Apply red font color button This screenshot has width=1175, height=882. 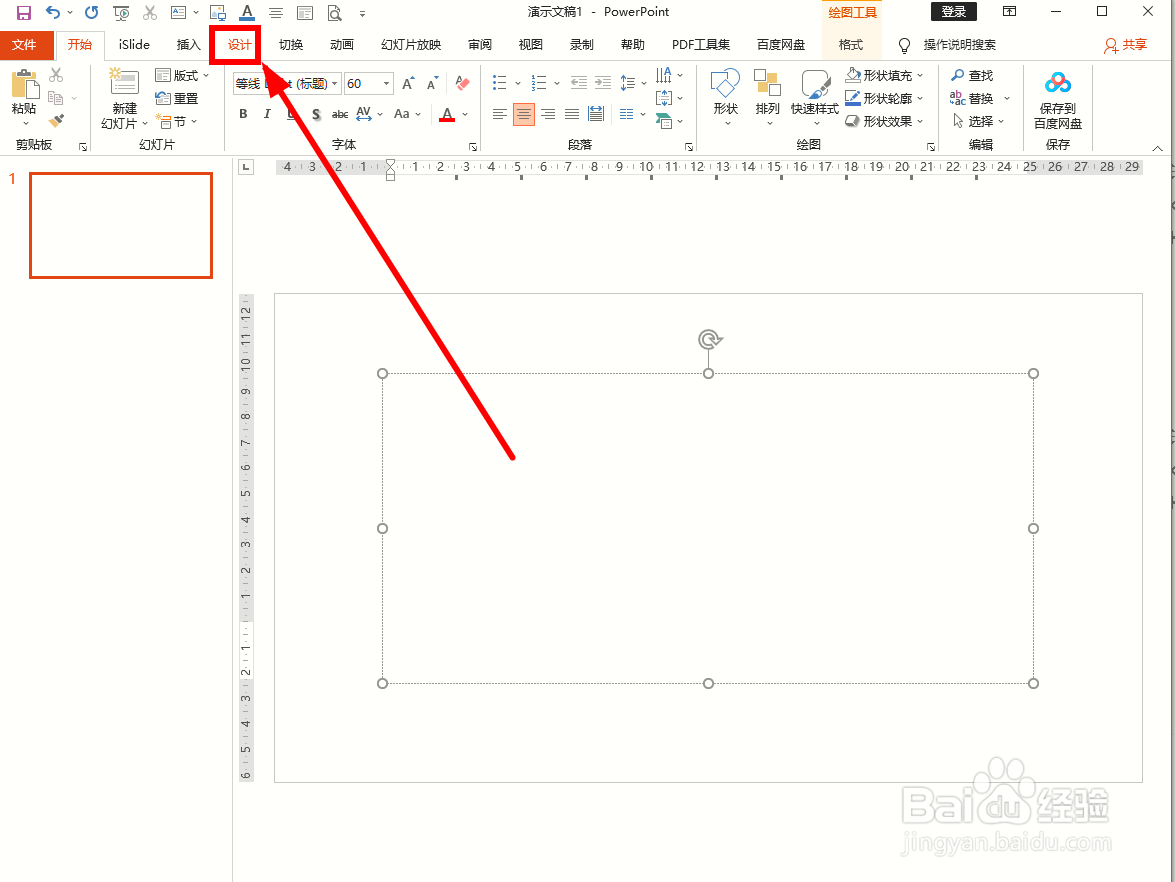click(447, 114)
